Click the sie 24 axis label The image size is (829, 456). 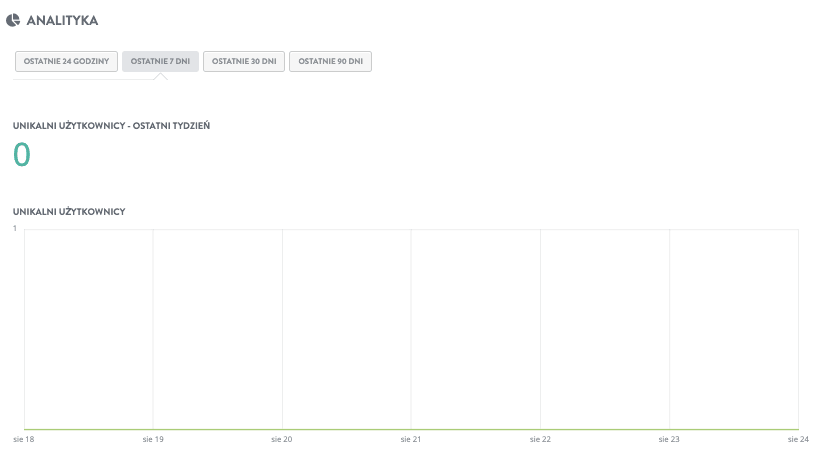pyautogui.click(x=797, y=439)
